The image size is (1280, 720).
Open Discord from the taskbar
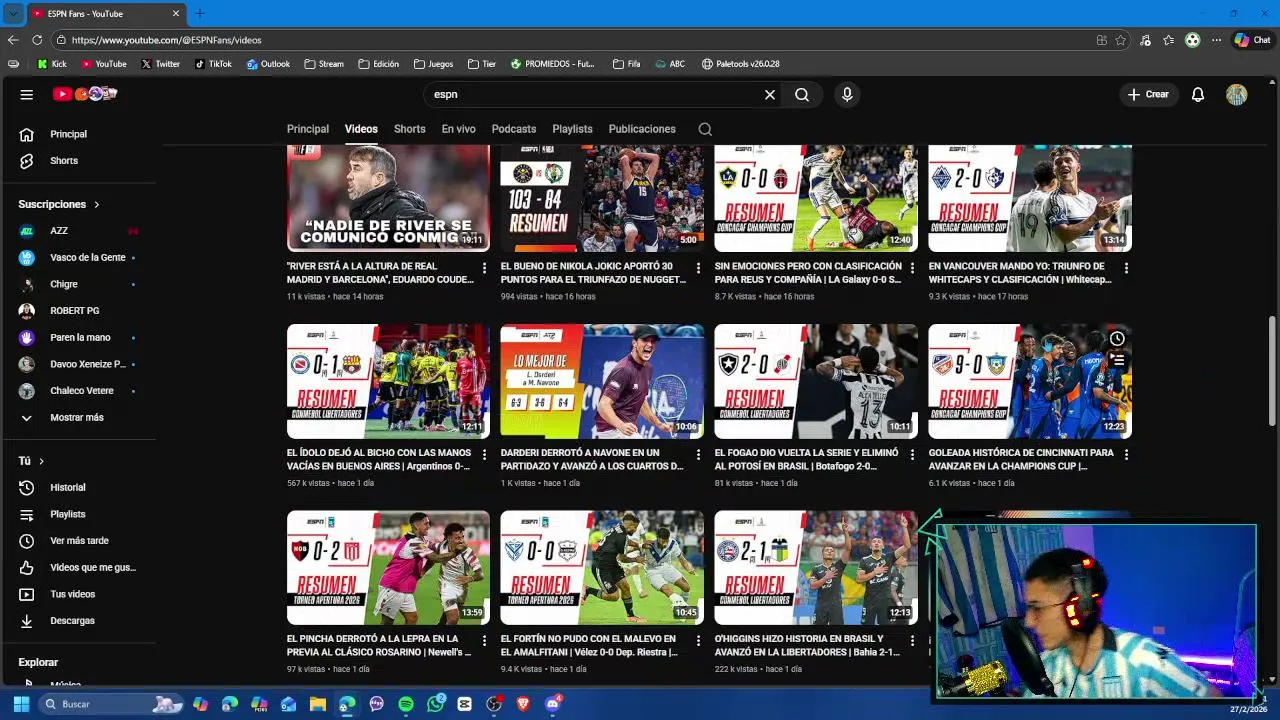pyautogui.click(x=553, y=704)
